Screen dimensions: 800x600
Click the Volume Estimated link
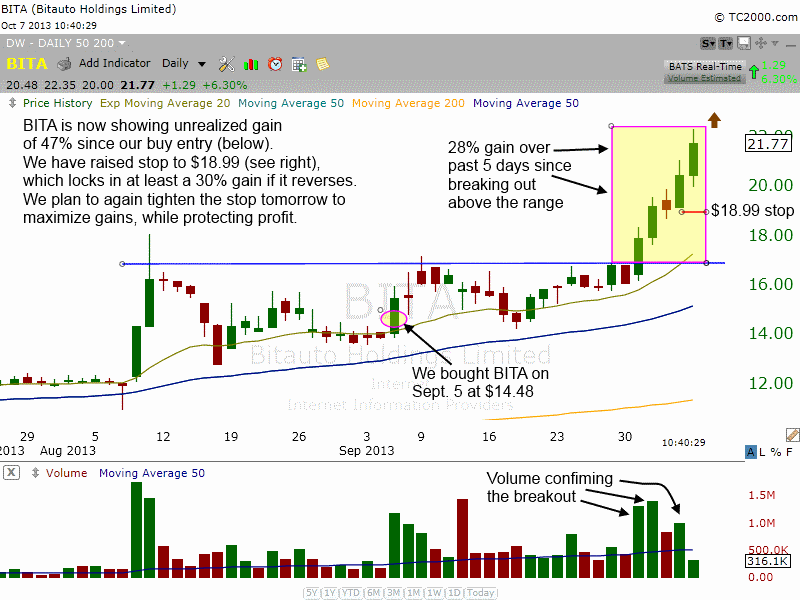(704, 78)
